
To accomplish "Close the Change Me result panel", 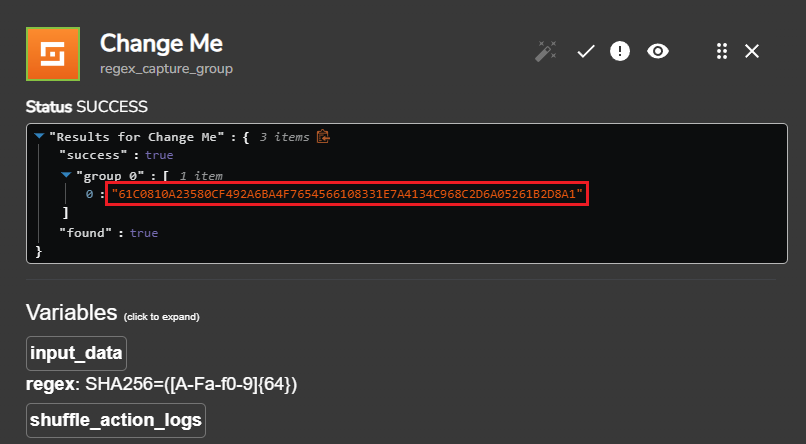I will click(x=752, y=51).
